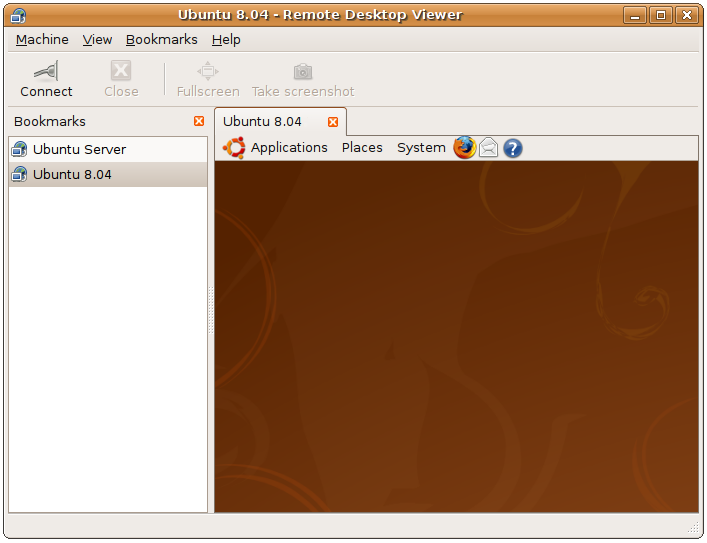Screen dimensions: 707x543
Task: Open the Machine menu
Action: tap(42, 40)
